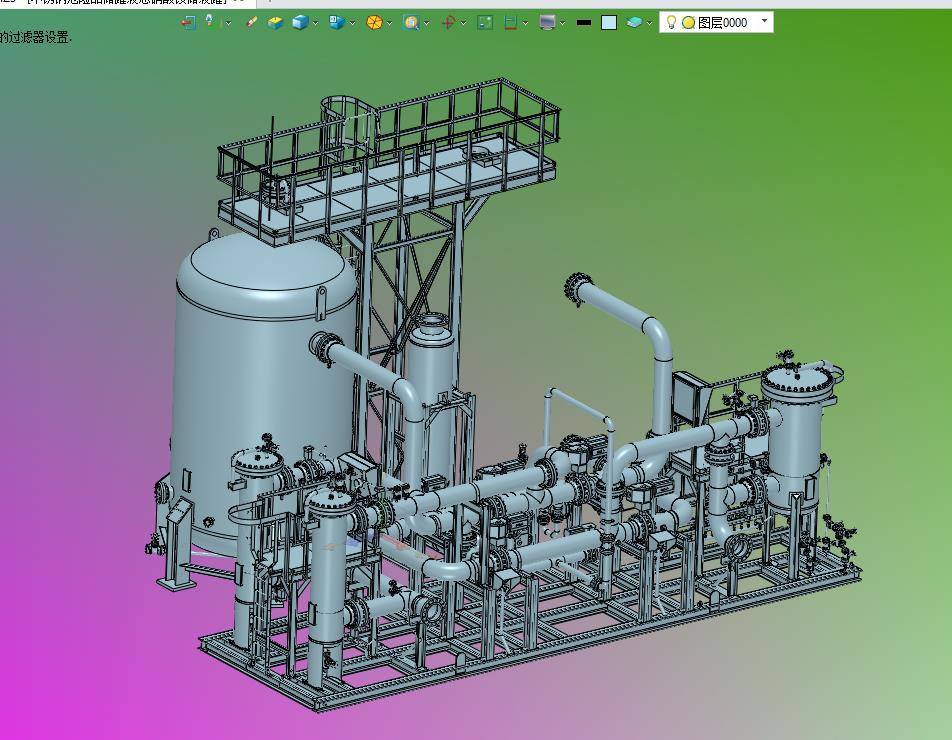The height and width of the screenshot is (740, 952).
Task: Open the coordinate axis icon's dropdown arrow
Action: click(x=228, y=23)
